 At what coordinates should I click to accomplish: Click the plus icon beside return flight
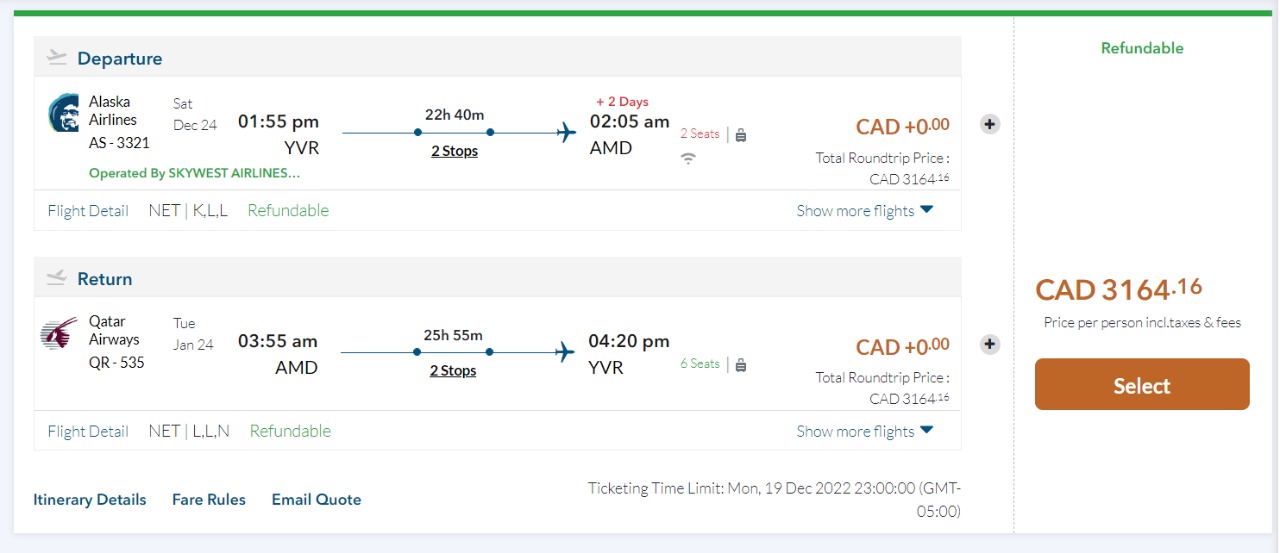[989, 344]
